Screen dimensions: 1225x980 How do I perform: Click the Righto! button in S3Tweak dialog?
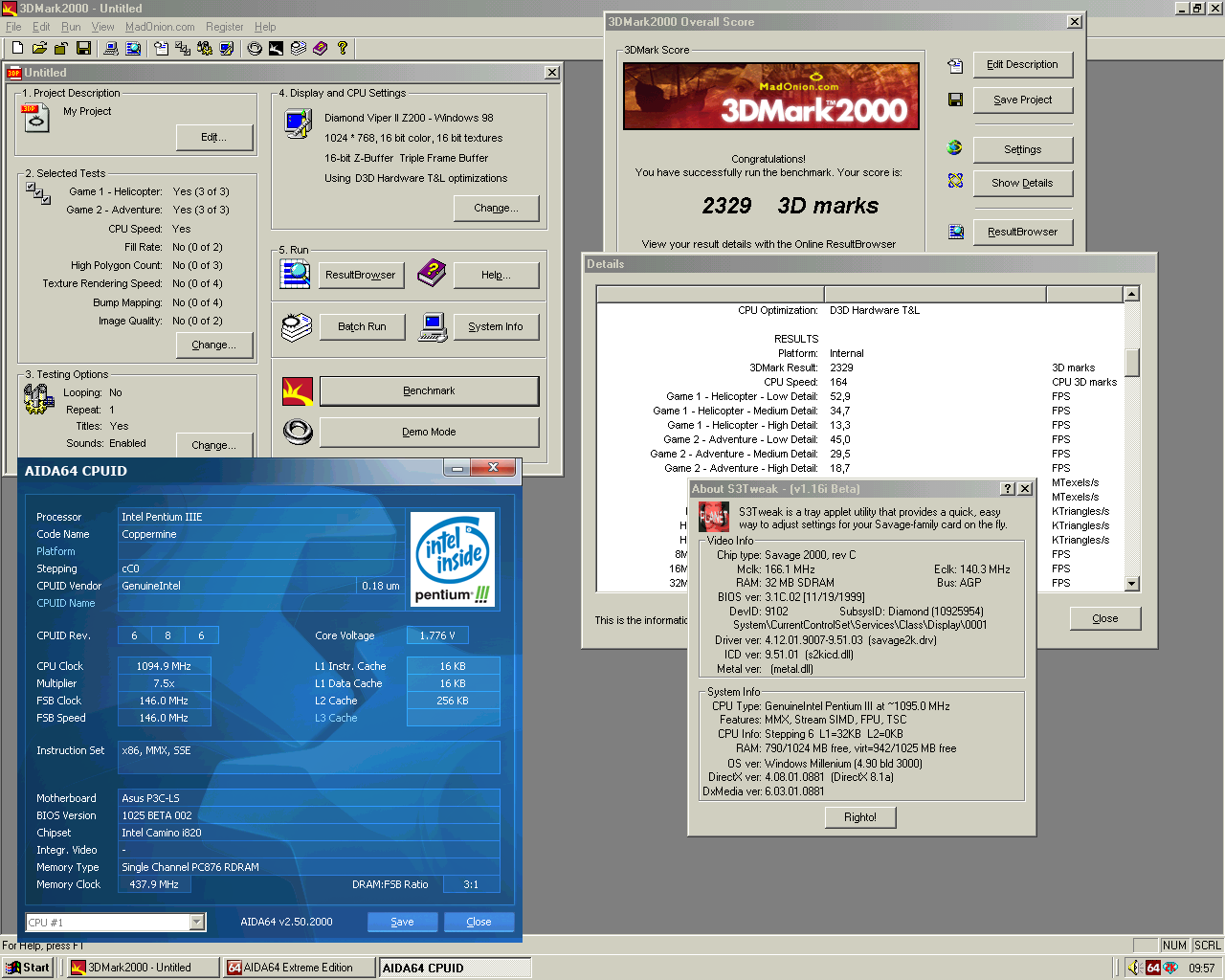(x=859, y=817)
